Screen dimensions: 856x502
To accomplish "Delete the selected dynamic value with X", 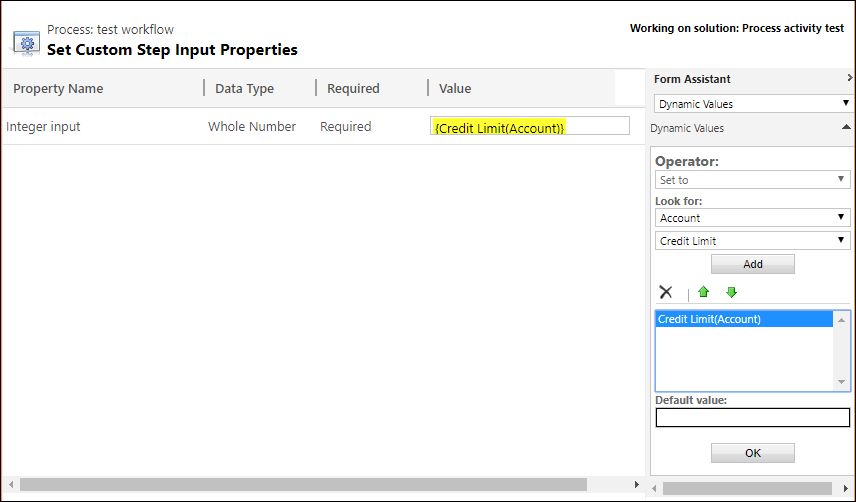I will point(666,292).
